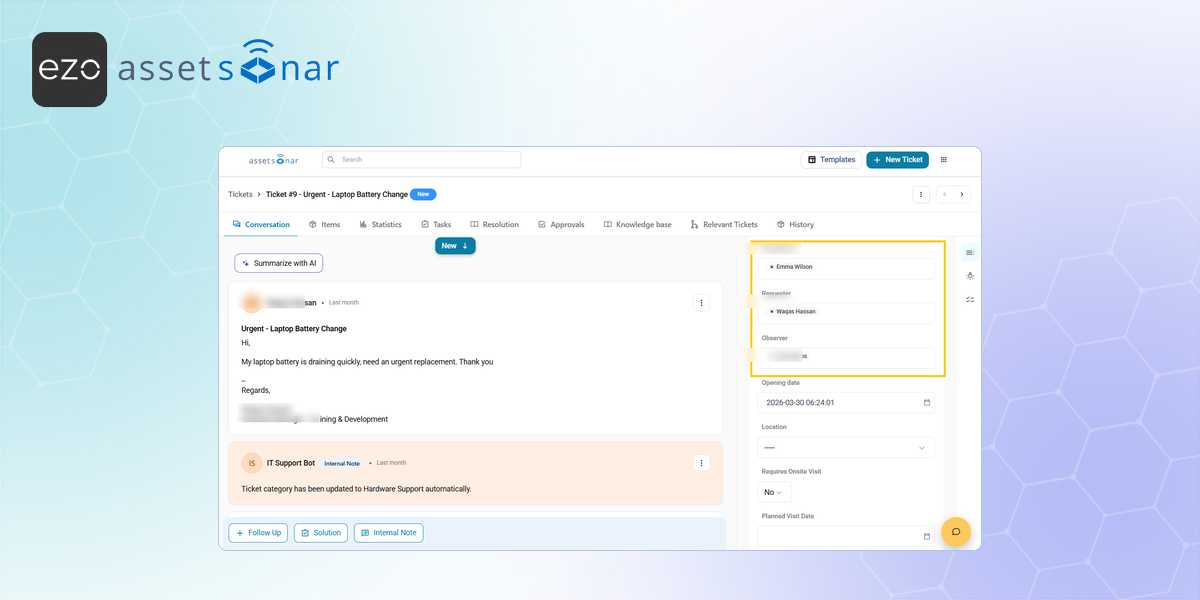
Task: Open IT Support Bot note options menu
Action: [701, 463]
